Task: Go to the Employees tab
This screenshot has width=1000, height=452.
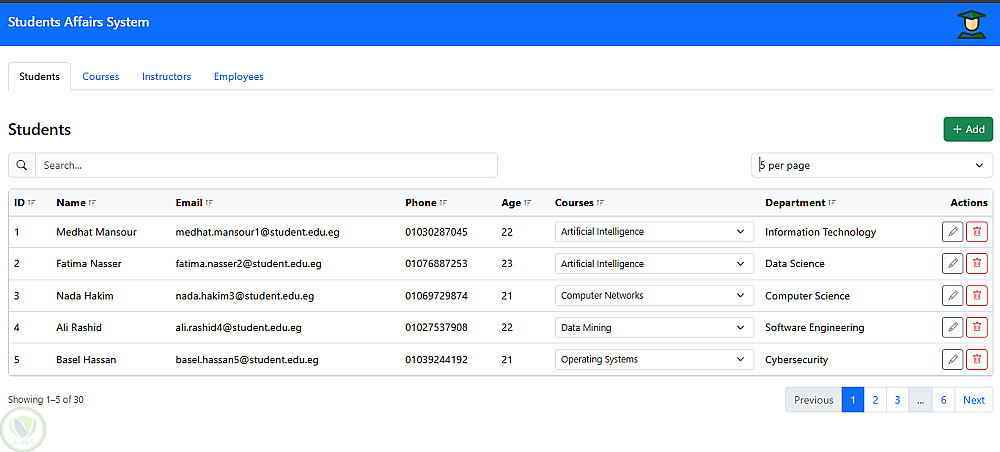Action: tap(238, 77)
